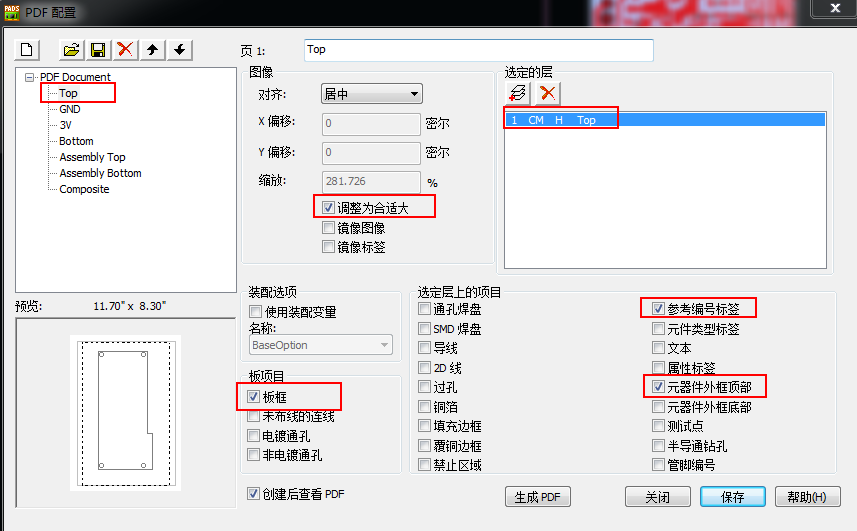Collapse the PDF Document tree node
Screen dimensions: 857x531
(29, 77)
